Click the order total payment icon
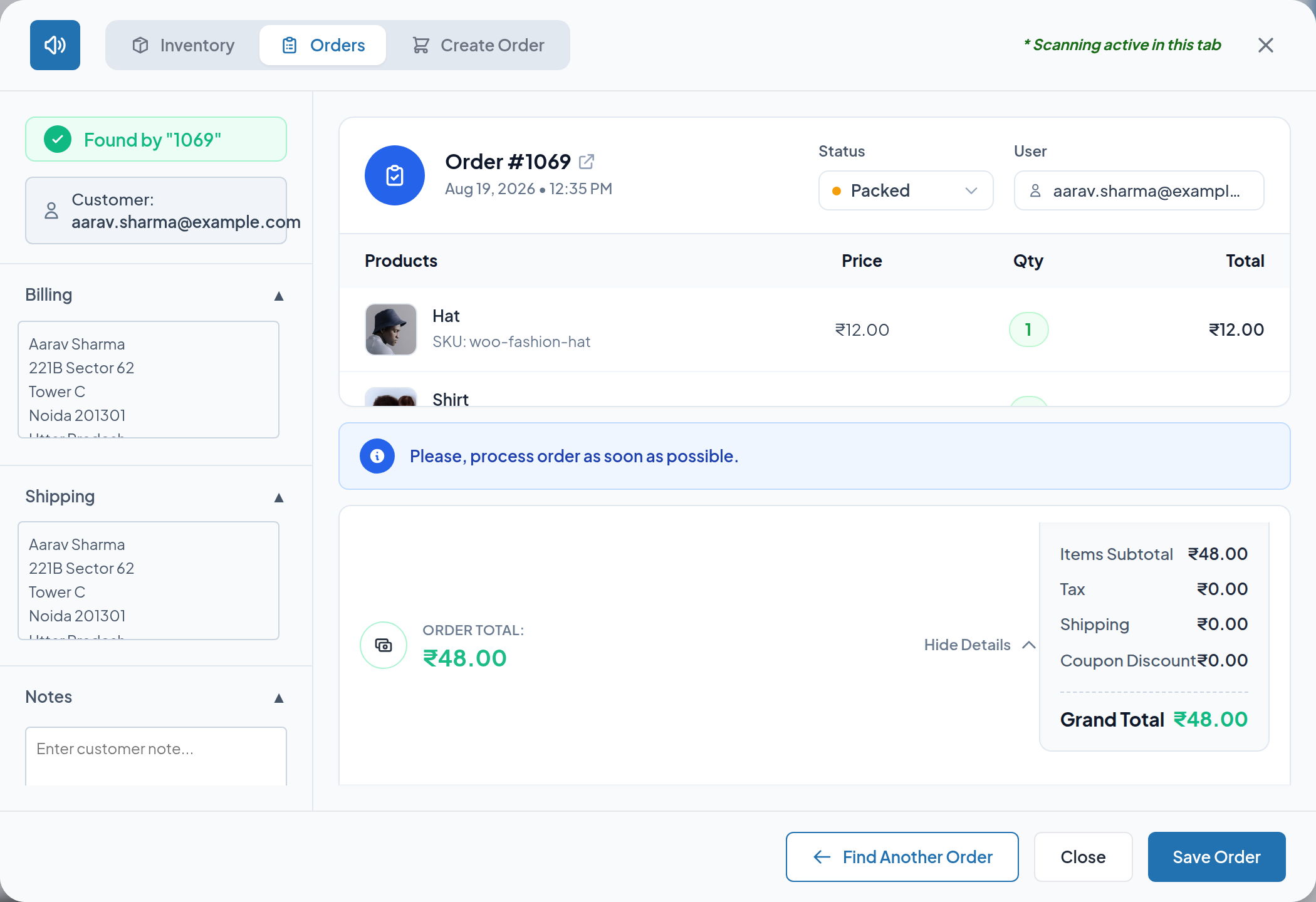 pos(384,645)
